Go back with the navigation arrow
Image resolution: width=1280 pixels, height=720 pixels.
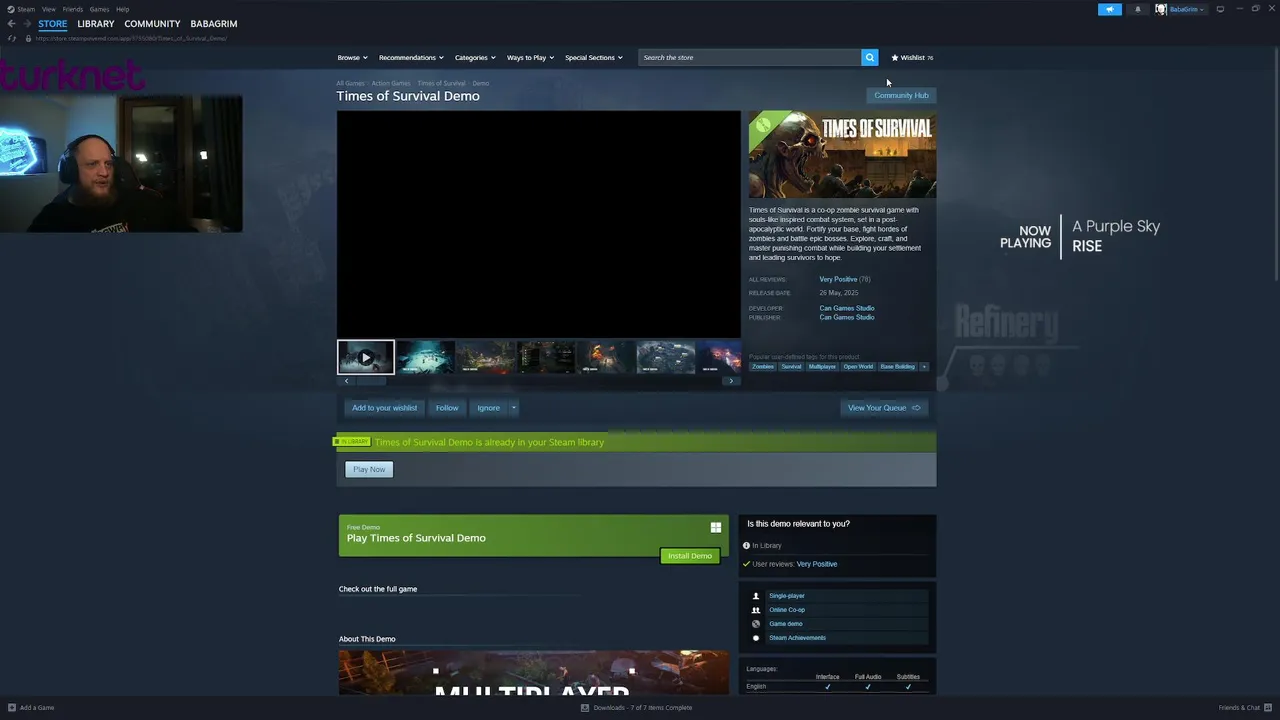[11, 23]
